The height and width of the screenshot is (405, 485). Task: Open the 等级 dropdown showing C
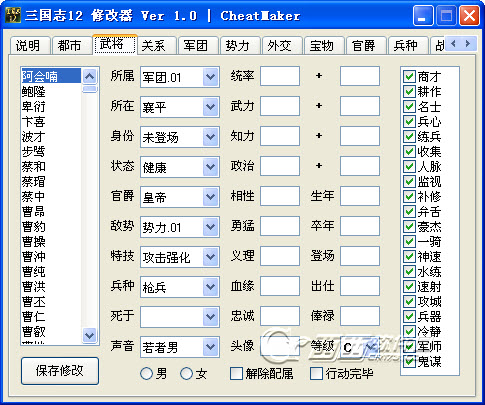coord(371,347)
